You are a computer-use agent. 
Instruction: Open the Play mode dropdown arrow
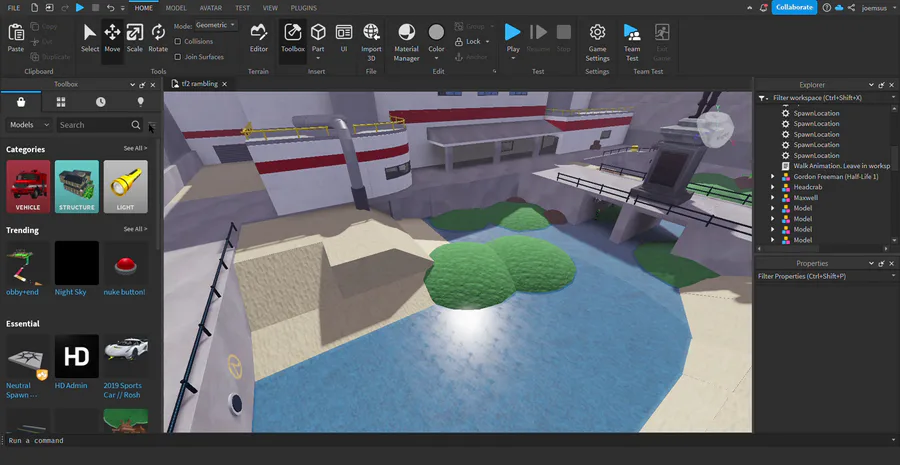coord(513,57)
